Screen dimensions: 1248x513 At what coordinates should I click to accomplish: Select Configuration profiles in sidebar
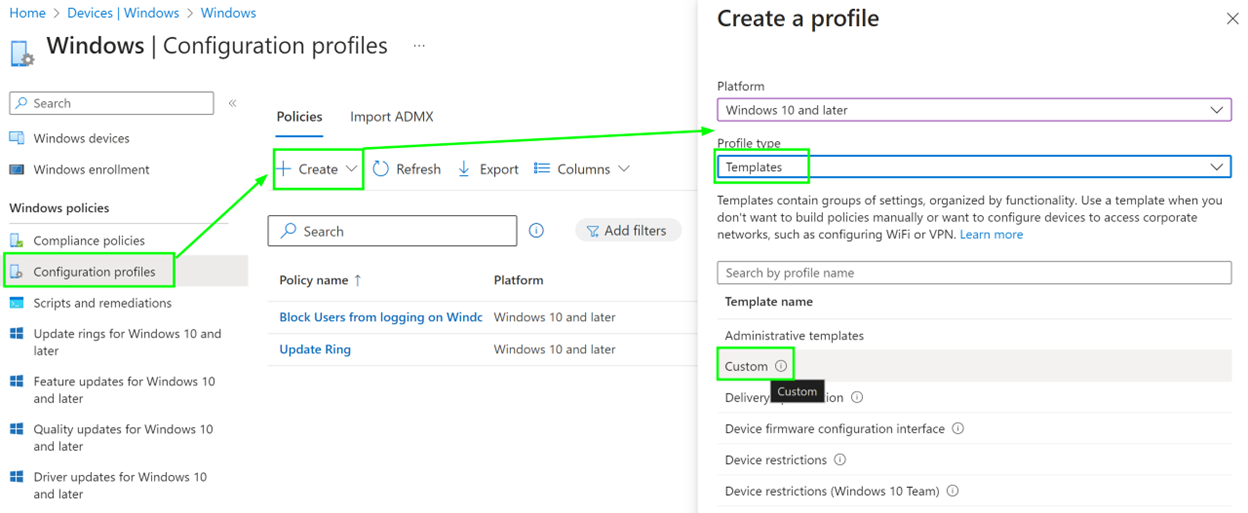click(x=94, y=271)
